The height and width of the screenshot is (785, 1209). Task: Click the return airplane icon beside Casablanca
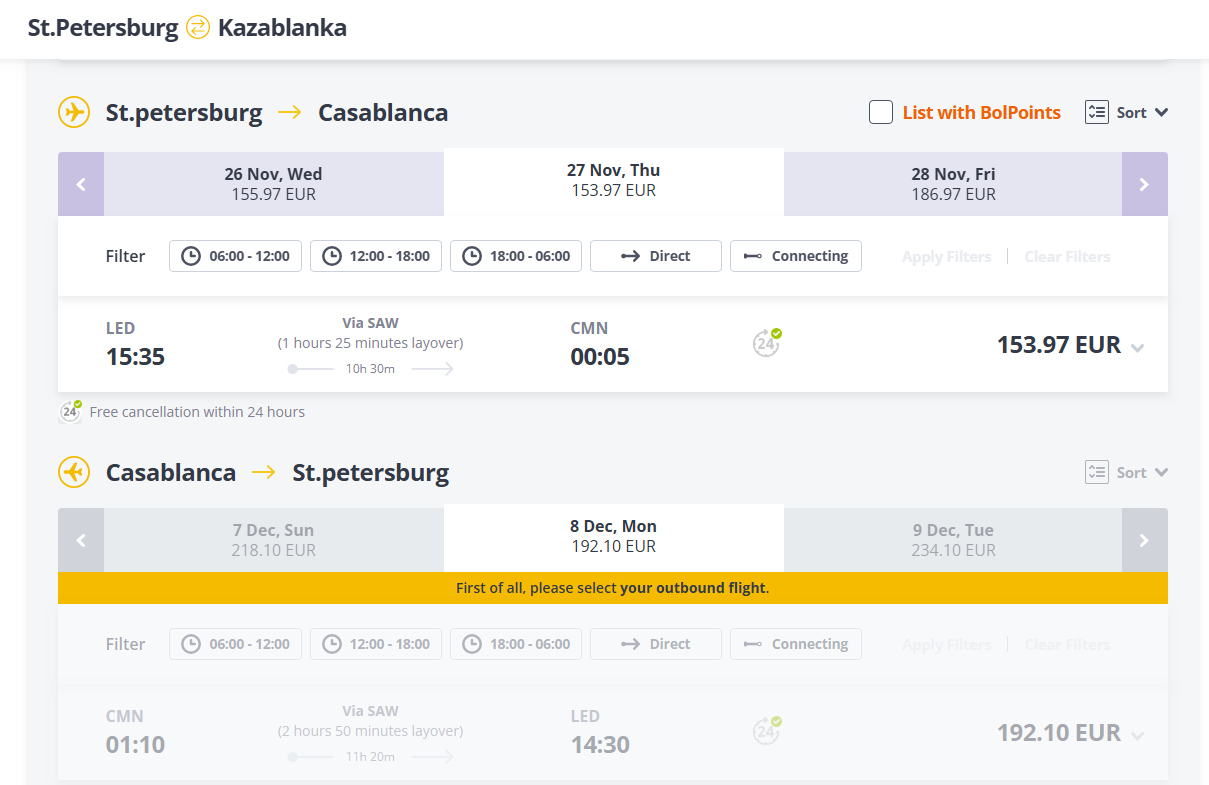pos(74,472)
